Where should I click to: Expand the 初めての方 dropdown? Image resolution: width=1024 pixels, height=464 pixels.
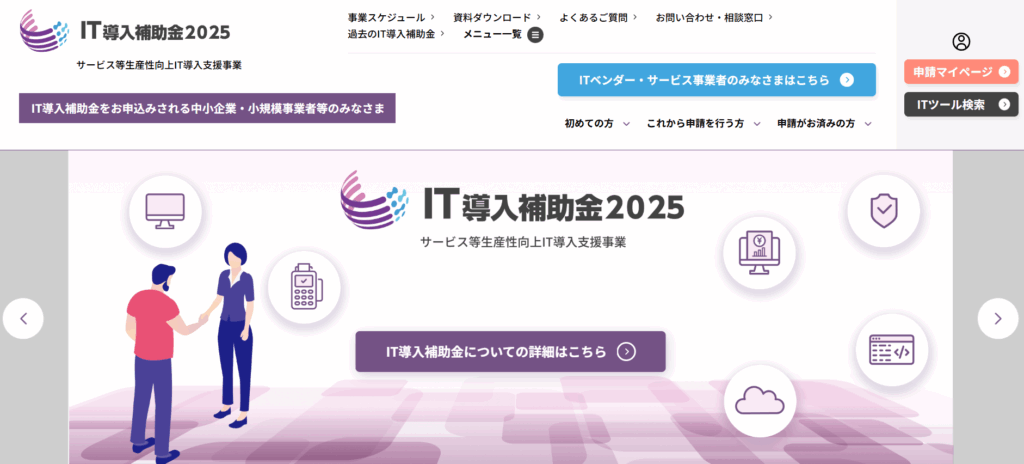pos(597,123)
